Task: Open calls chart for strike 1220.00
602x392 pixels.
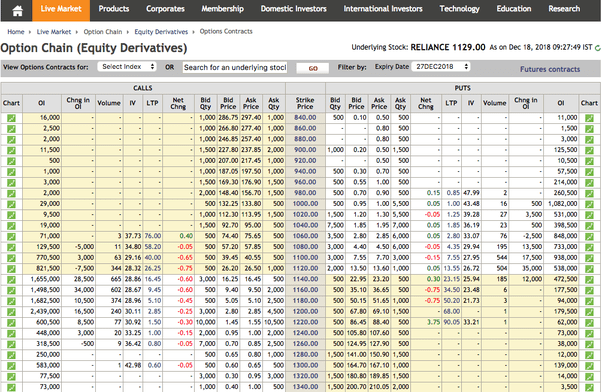Action: click(x=11, y=323)
